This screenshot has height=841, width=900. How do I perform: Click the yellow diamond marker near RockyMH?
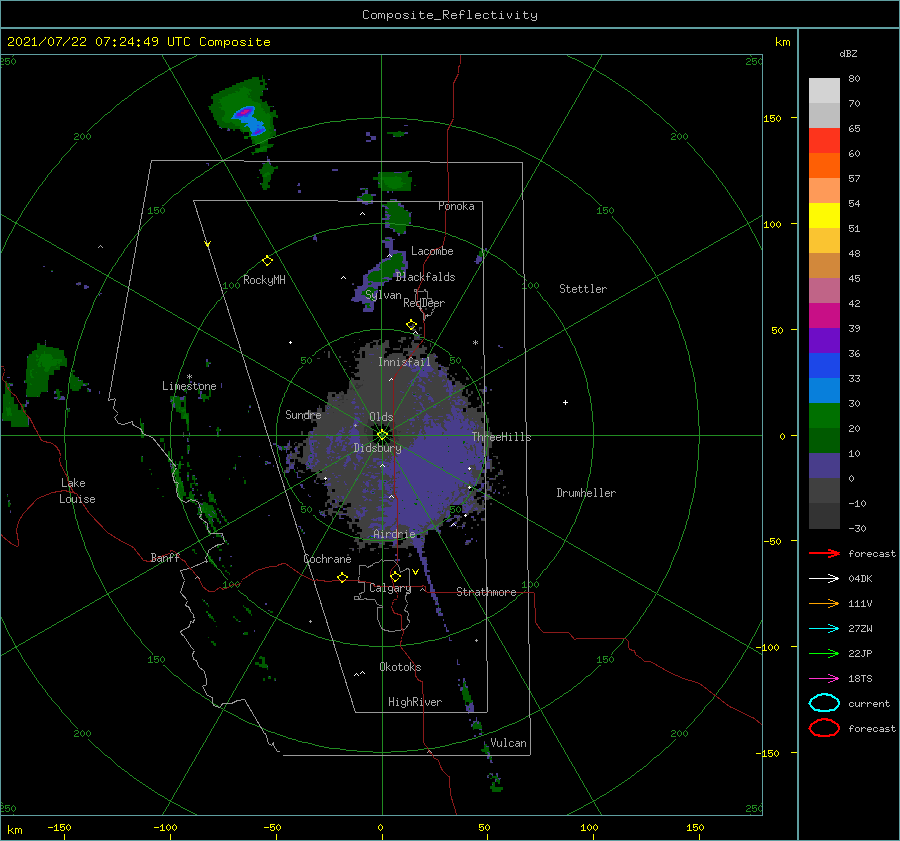point(267,261)
